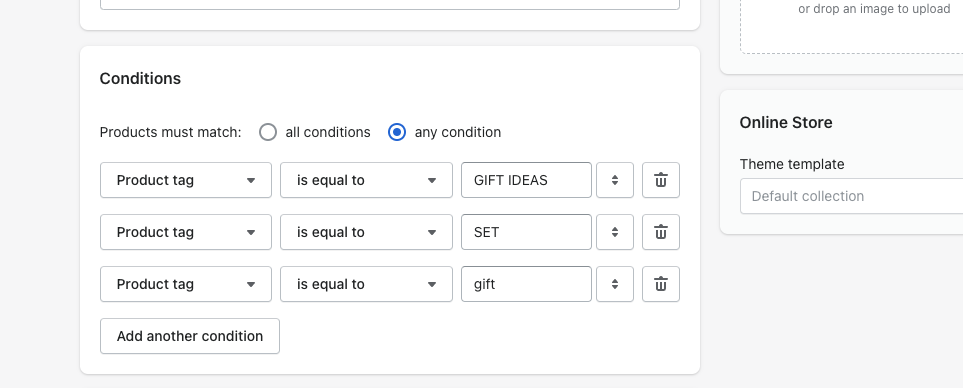Delete the SET tag condition
This screenshot has height=388, width=963.
pyautogui.click(x=661, y=232)
